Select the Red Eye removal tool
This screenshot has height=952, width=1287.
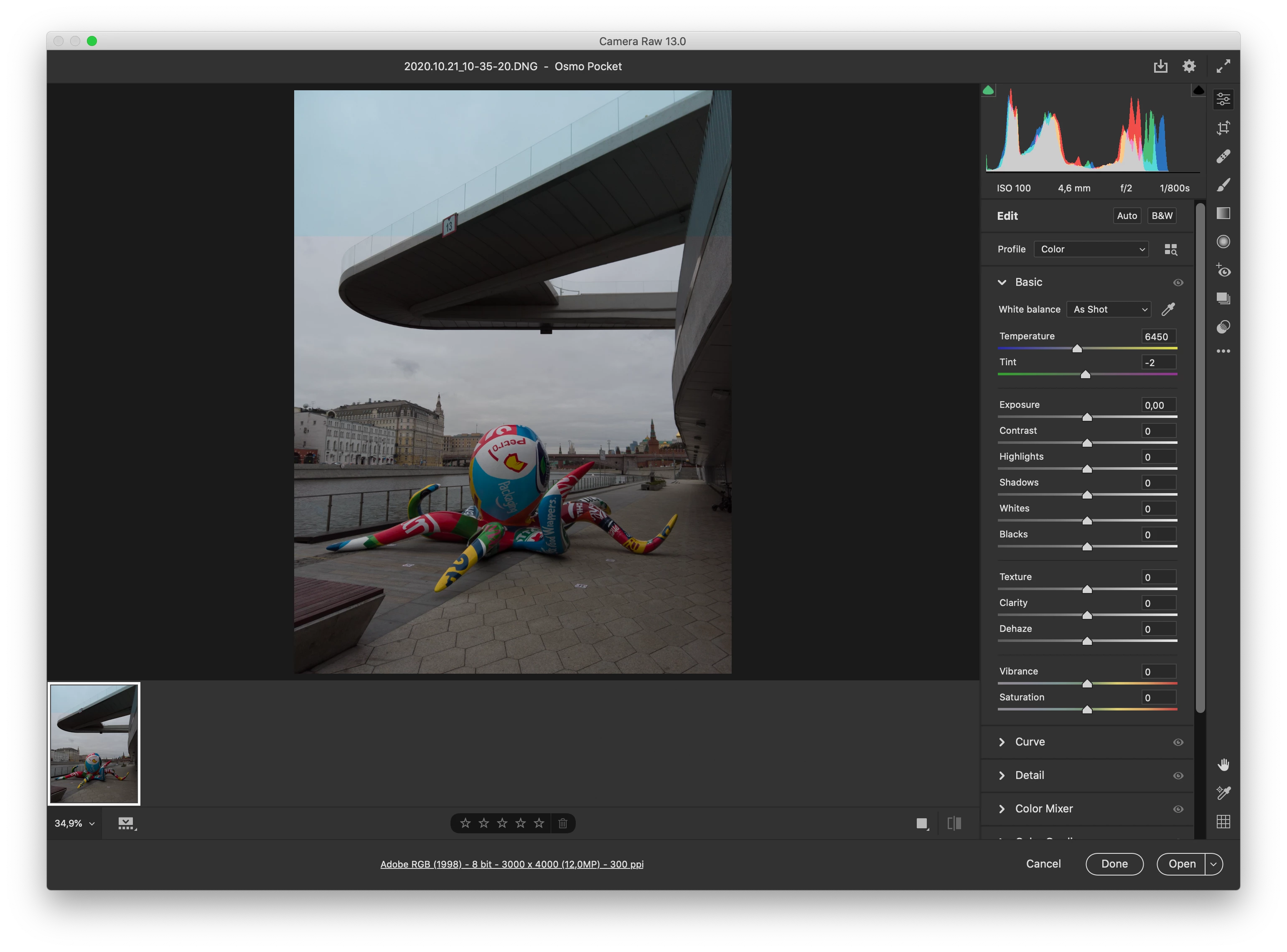click(x=1223, y=270)
